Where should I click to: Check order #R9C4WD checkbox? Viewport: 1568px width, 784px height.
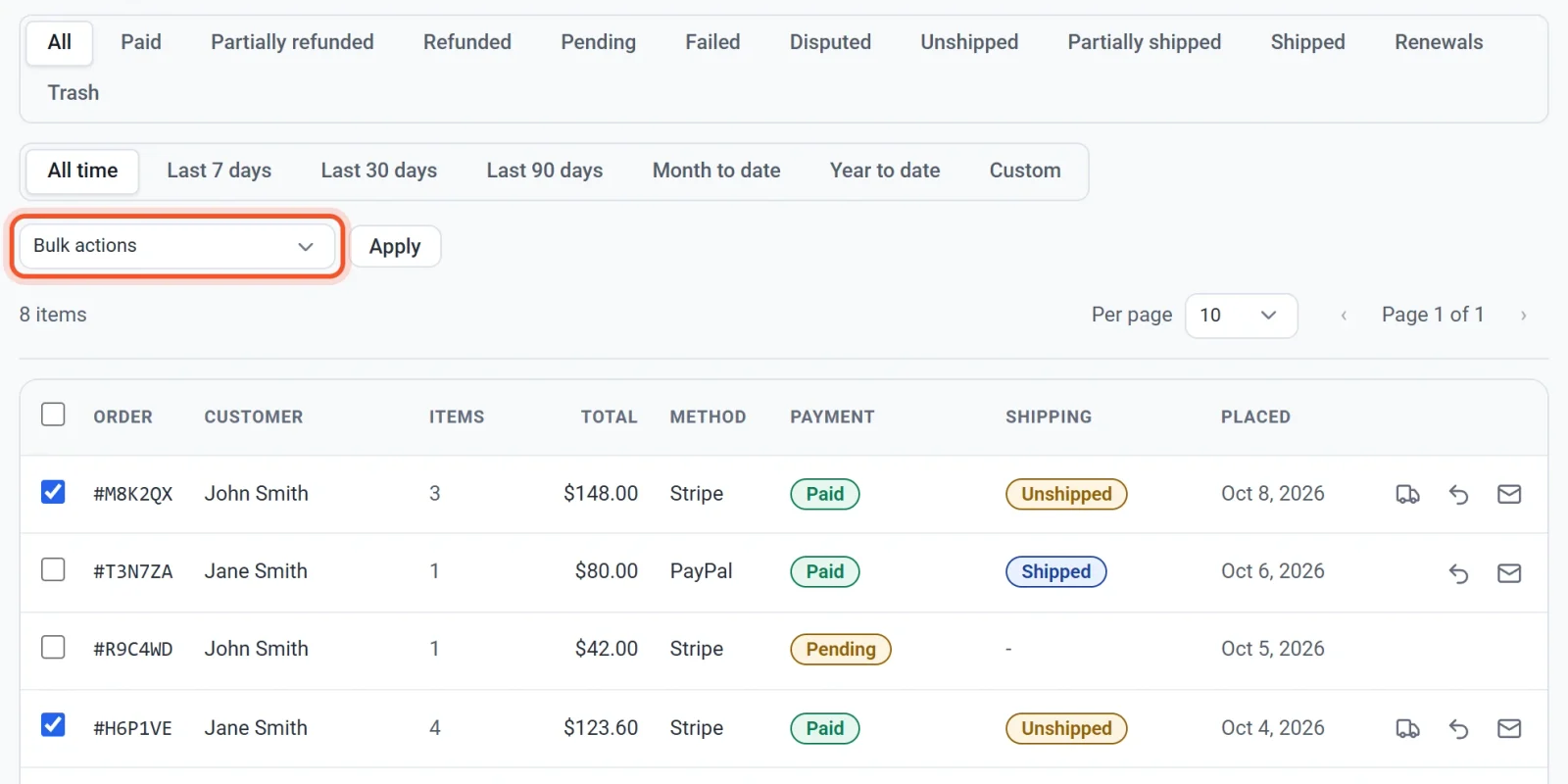[x=53, y=647]
